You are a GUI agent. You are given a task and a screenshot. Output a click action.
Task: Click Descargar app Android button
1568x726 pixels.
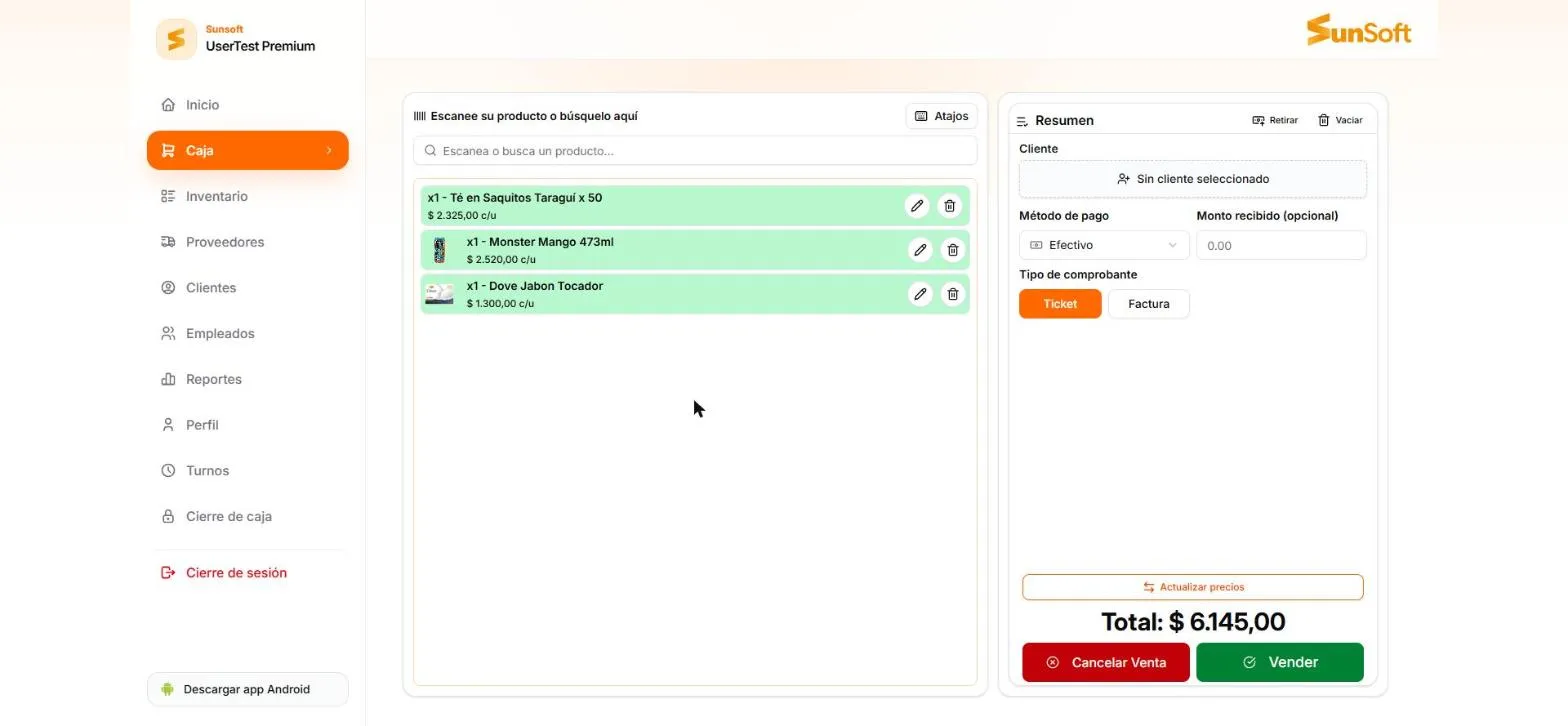pos(248,689)
